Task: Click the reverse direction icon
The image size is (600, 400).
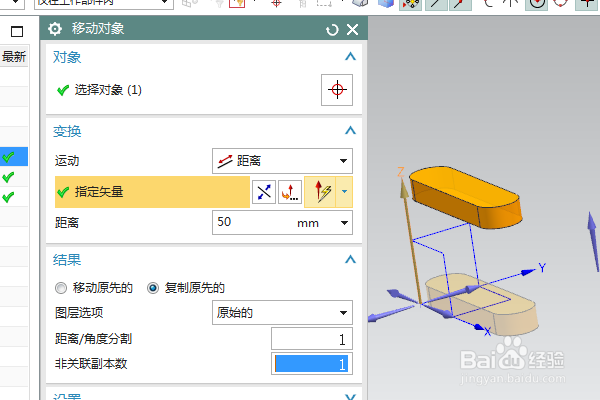Action: (x=264, y=192)
